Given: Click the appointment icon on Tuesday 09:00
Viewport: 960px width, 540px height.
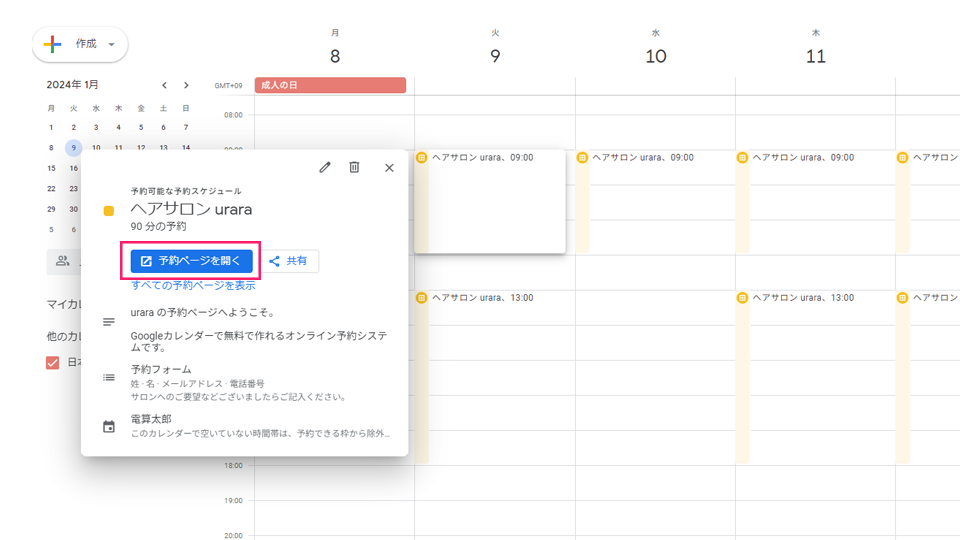Looking at the screenshot, I should (421, 157).
